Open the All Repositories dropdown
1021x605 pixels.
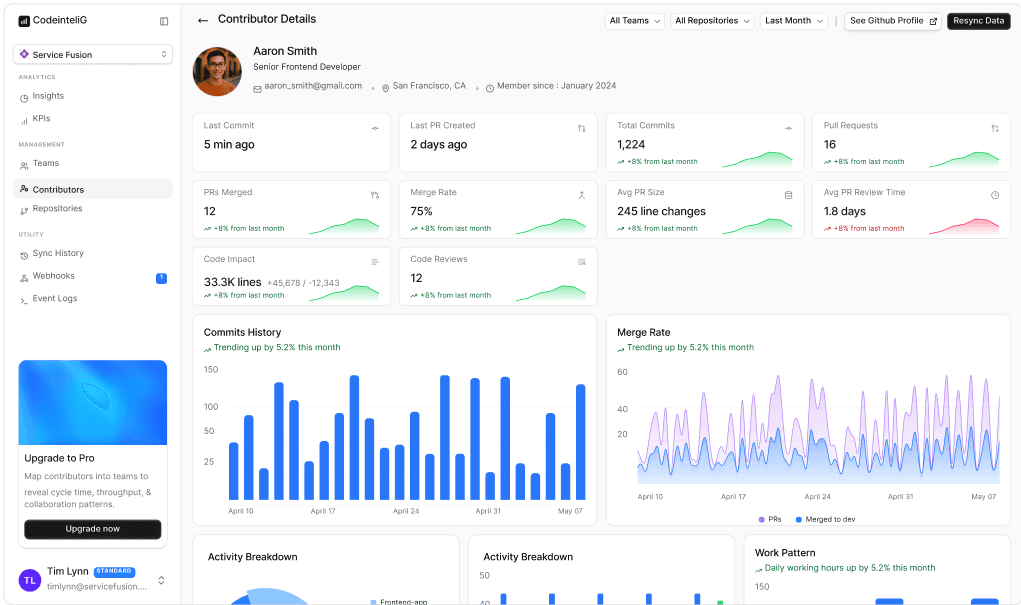pyautogui.click(x=712, y=21)
